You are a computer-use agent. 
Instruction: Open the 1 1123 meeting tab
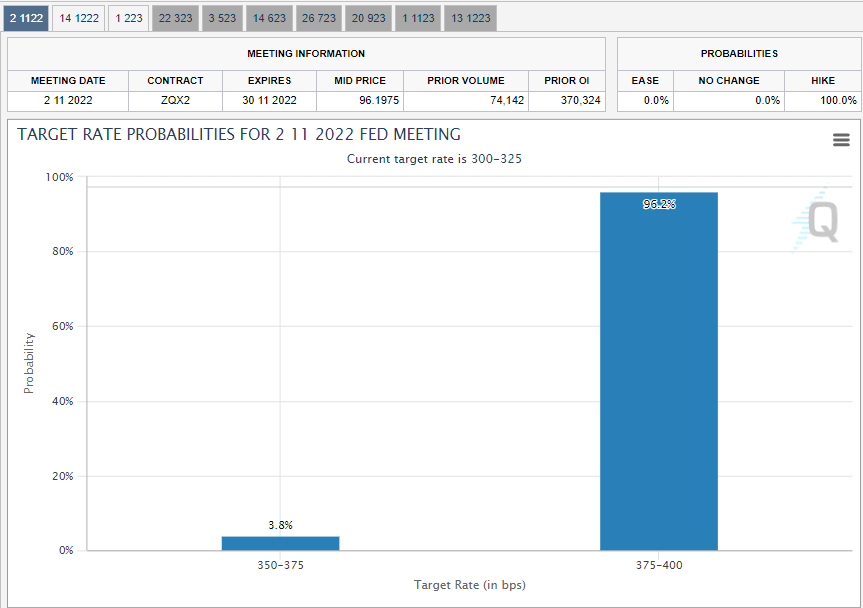point(418,18)
